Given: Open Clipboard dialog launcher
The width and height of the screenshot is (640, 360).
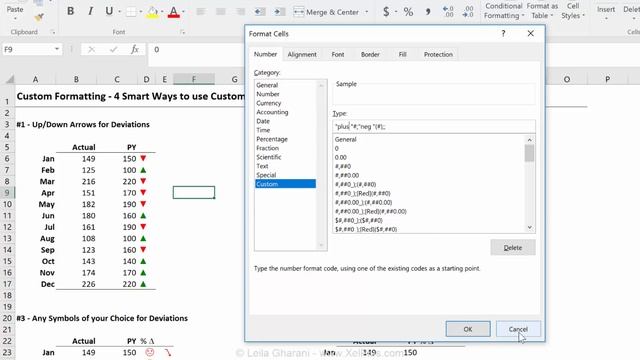Looking at the screenshot, I should click(x=53, y=32).
